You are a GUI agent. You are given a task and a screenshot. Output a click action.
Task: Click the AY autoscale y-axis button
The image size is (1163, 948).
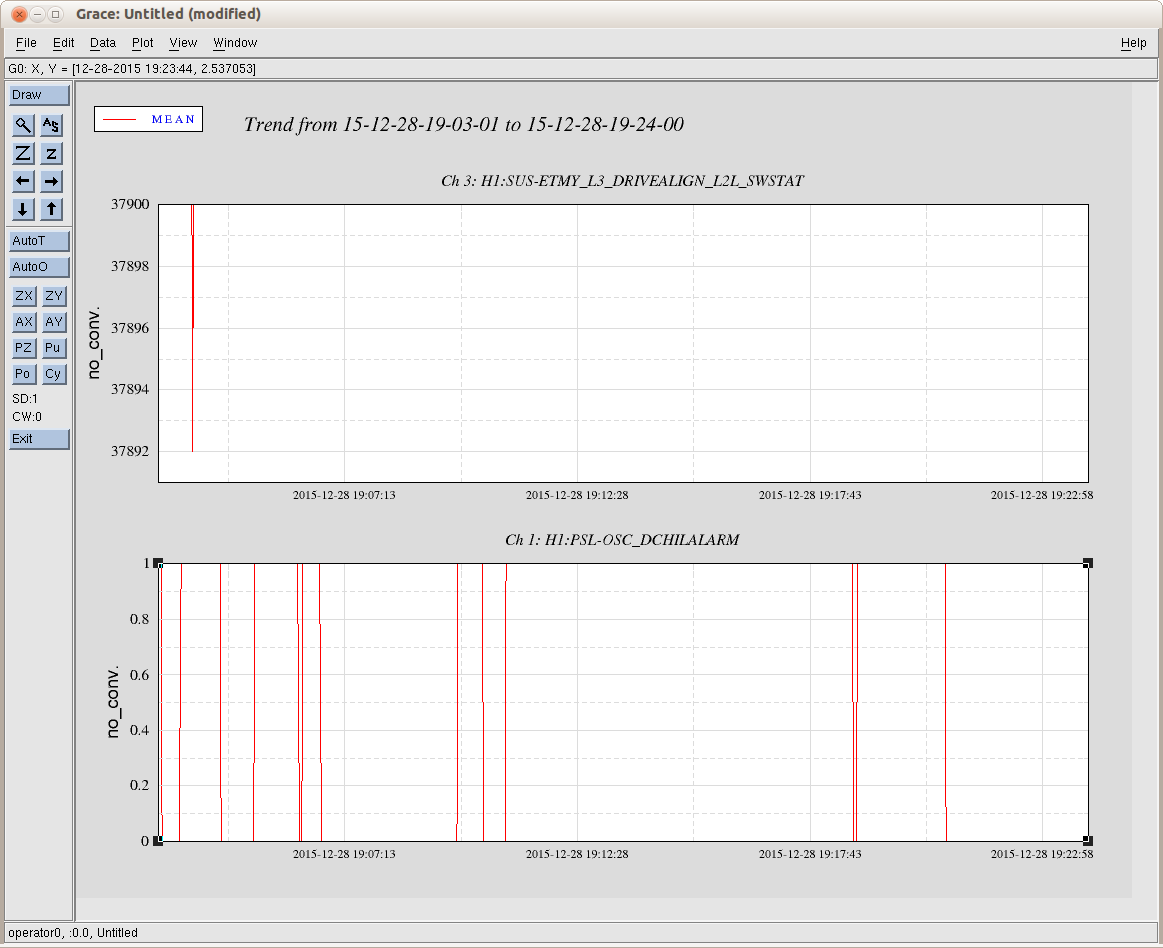[54, 322]
